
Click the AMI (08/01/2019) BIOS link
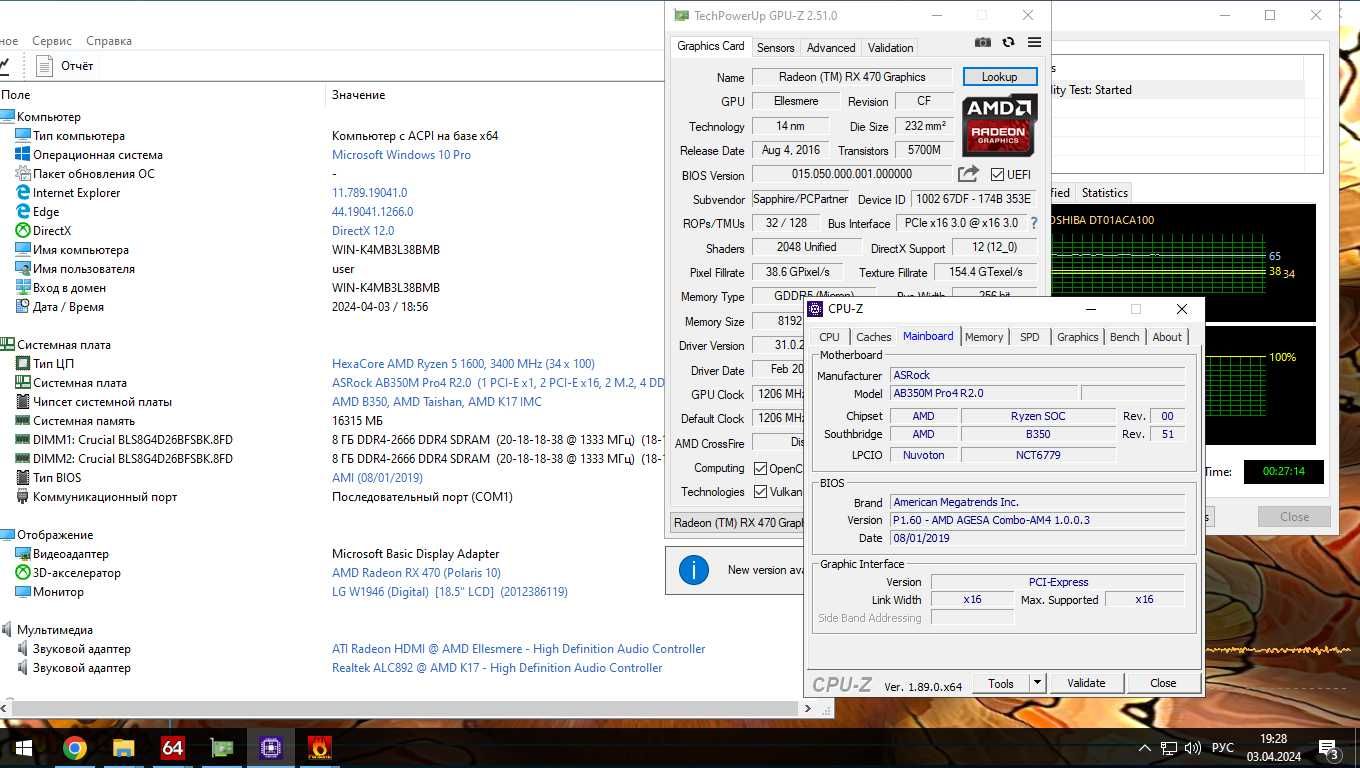[x=377, y=478]
